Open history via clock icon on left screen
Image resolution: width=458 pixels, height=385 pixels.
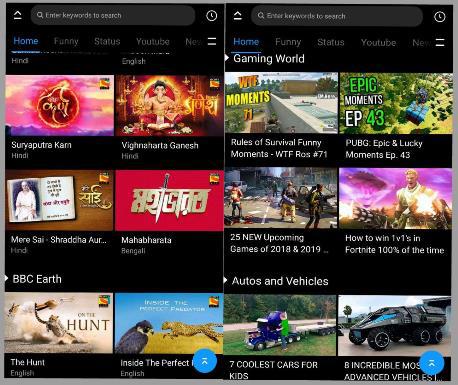[x=211, y=16]
